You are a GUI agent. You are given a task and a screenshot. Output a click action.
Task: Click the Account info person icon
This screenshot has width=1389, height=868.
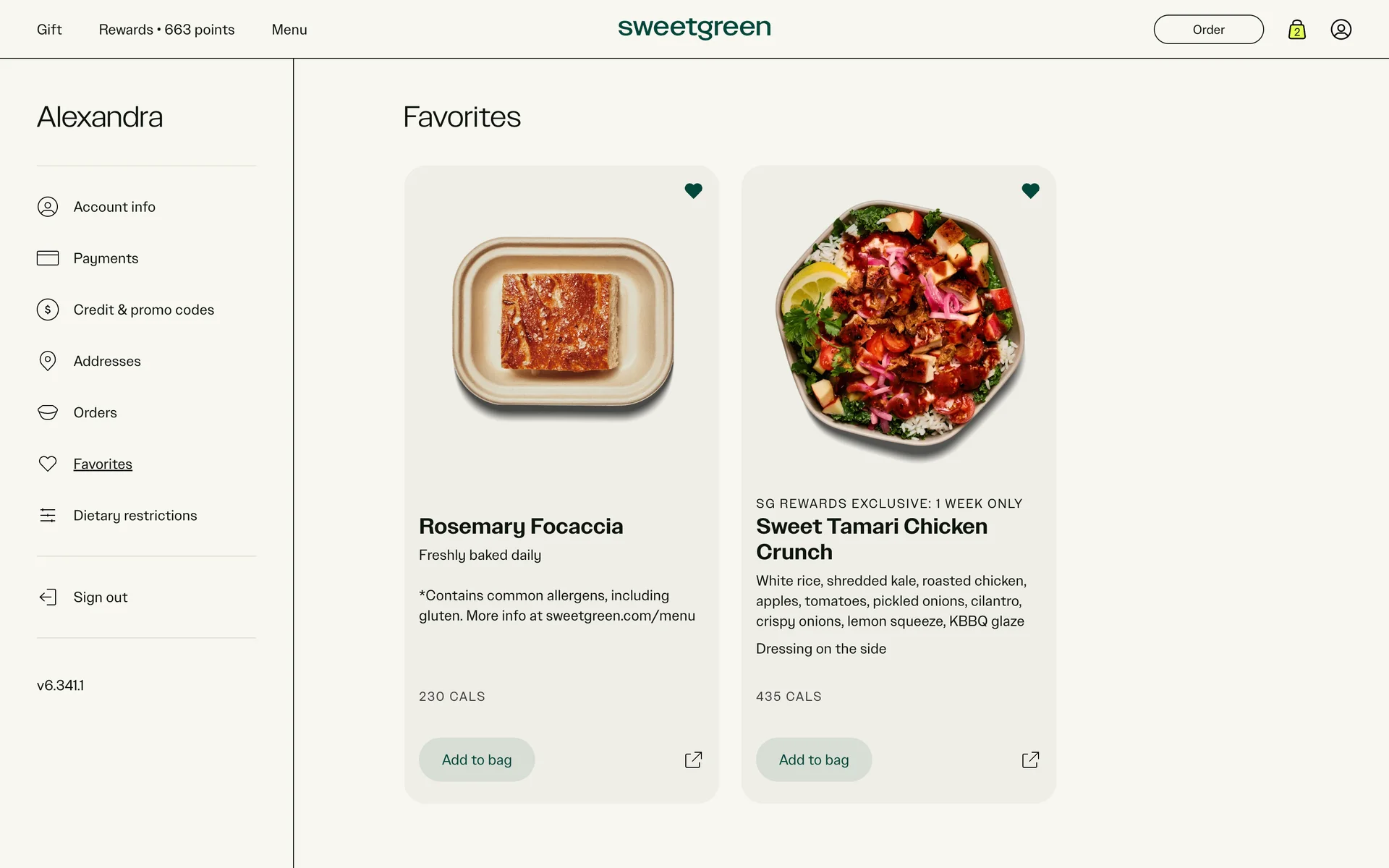48,207
